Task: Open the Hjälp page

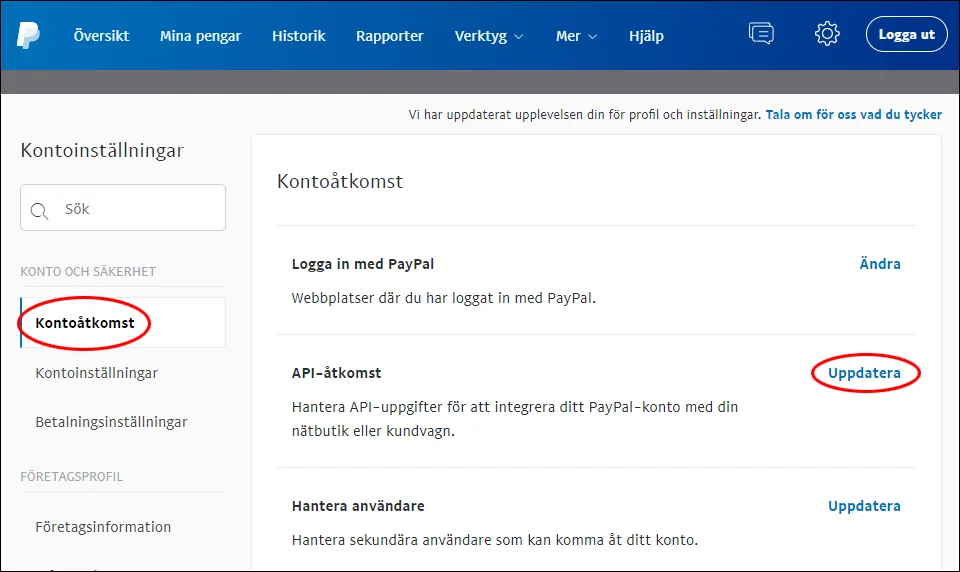Action: click(646, 36)
